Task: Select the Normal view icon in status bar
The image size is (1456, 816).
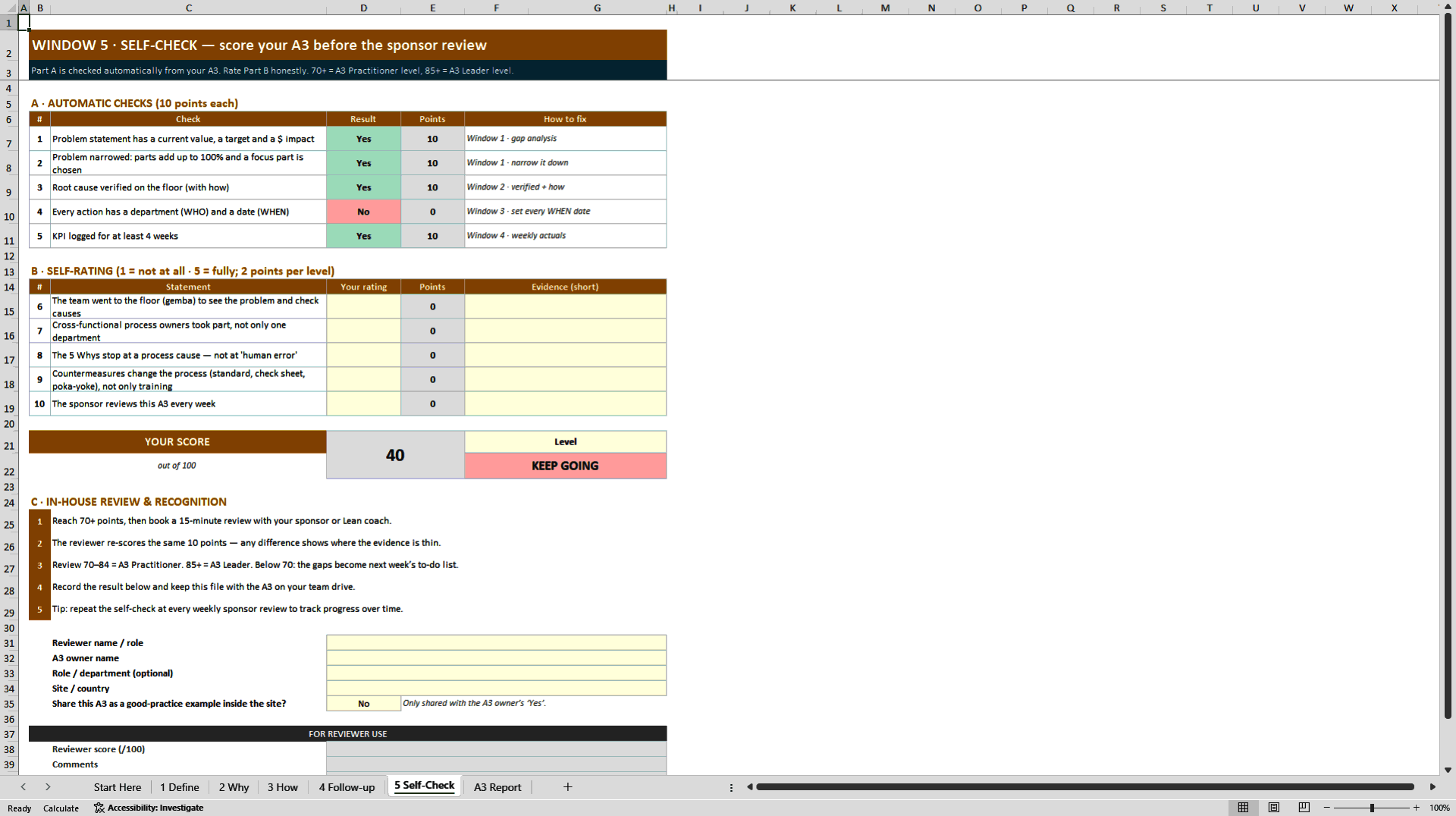Action: (1243, 808)
